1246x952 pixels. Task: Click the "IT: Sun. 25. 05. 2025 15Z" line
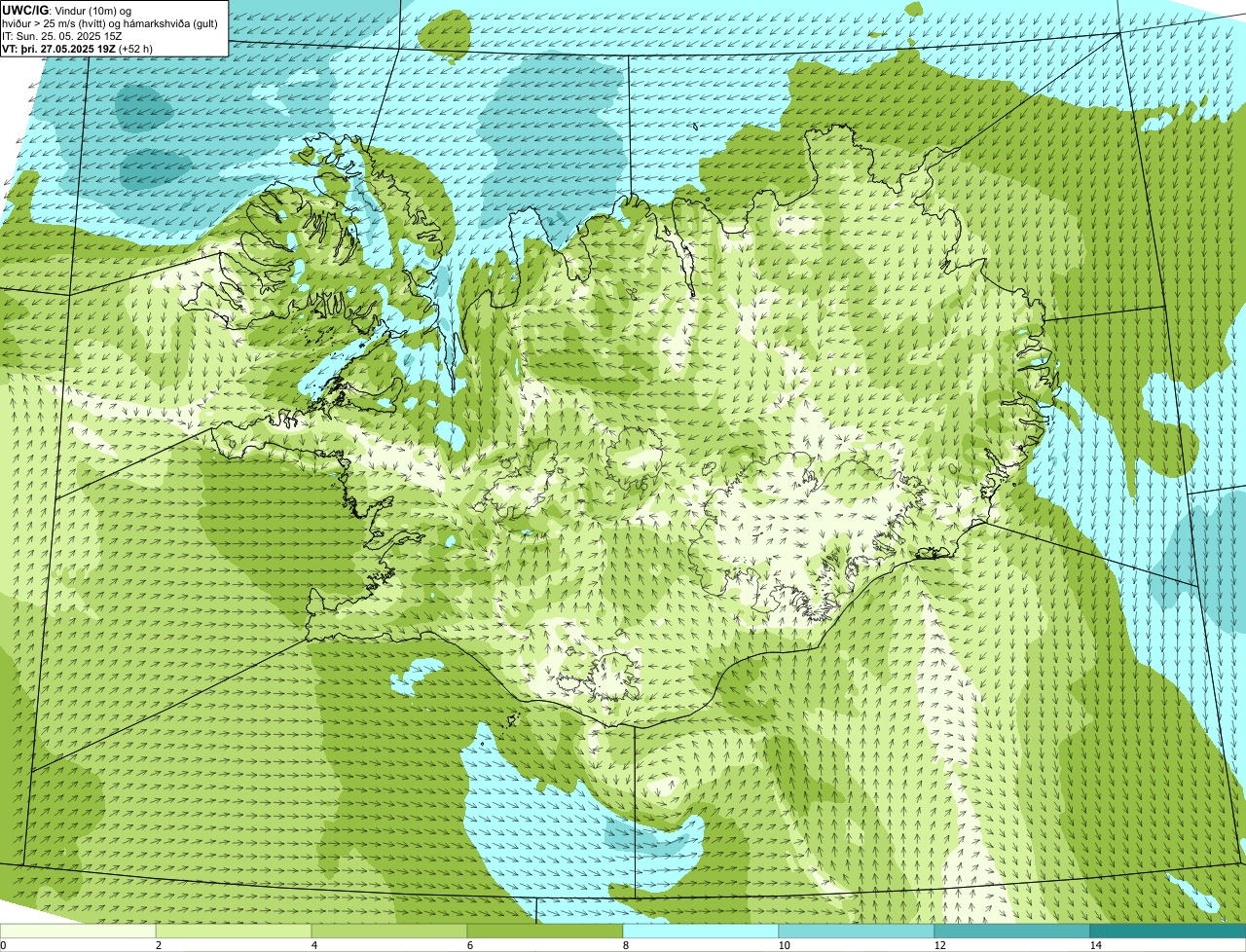(61, 36)
